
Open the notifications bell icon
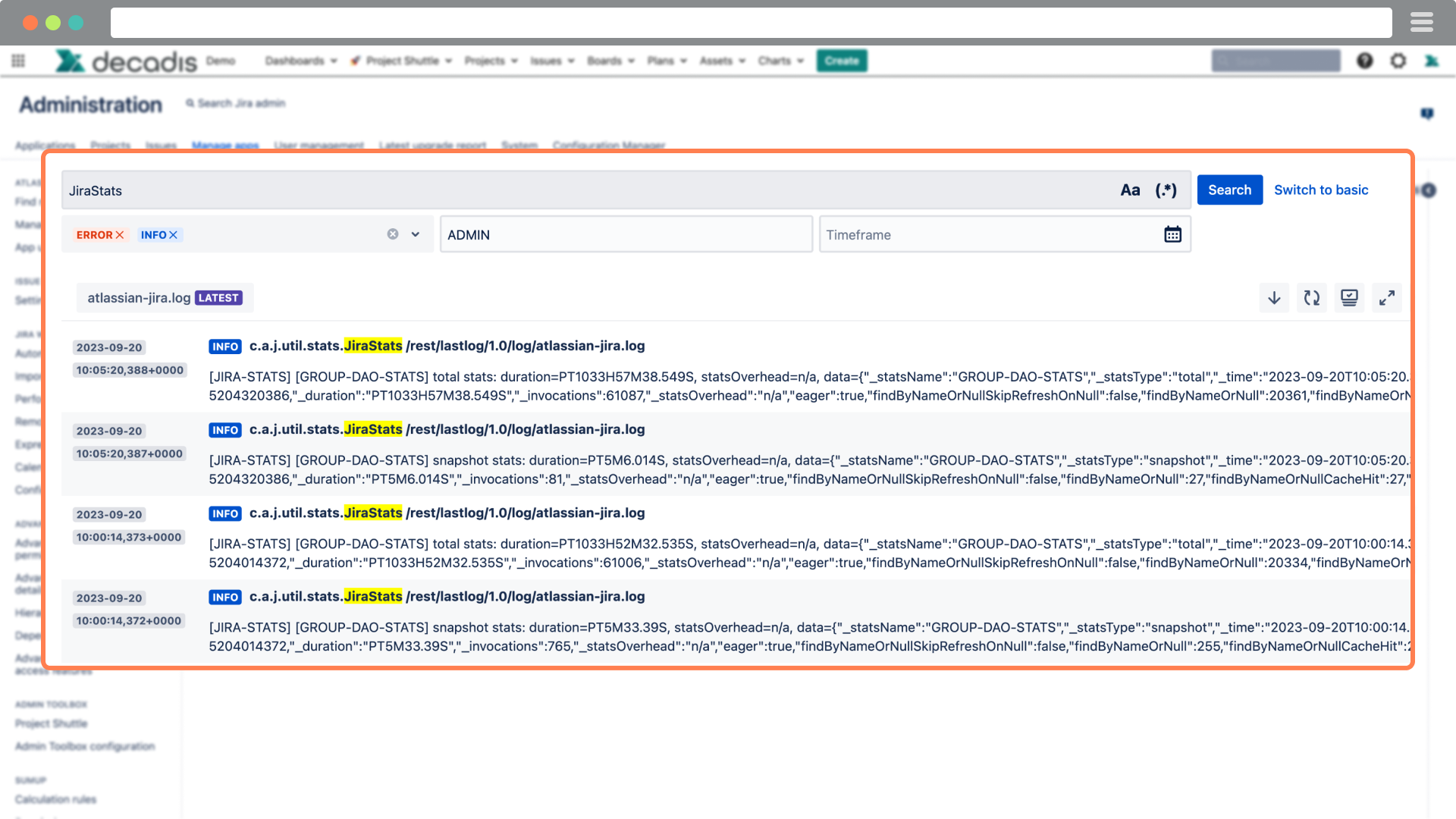[x=1427, y=112]
